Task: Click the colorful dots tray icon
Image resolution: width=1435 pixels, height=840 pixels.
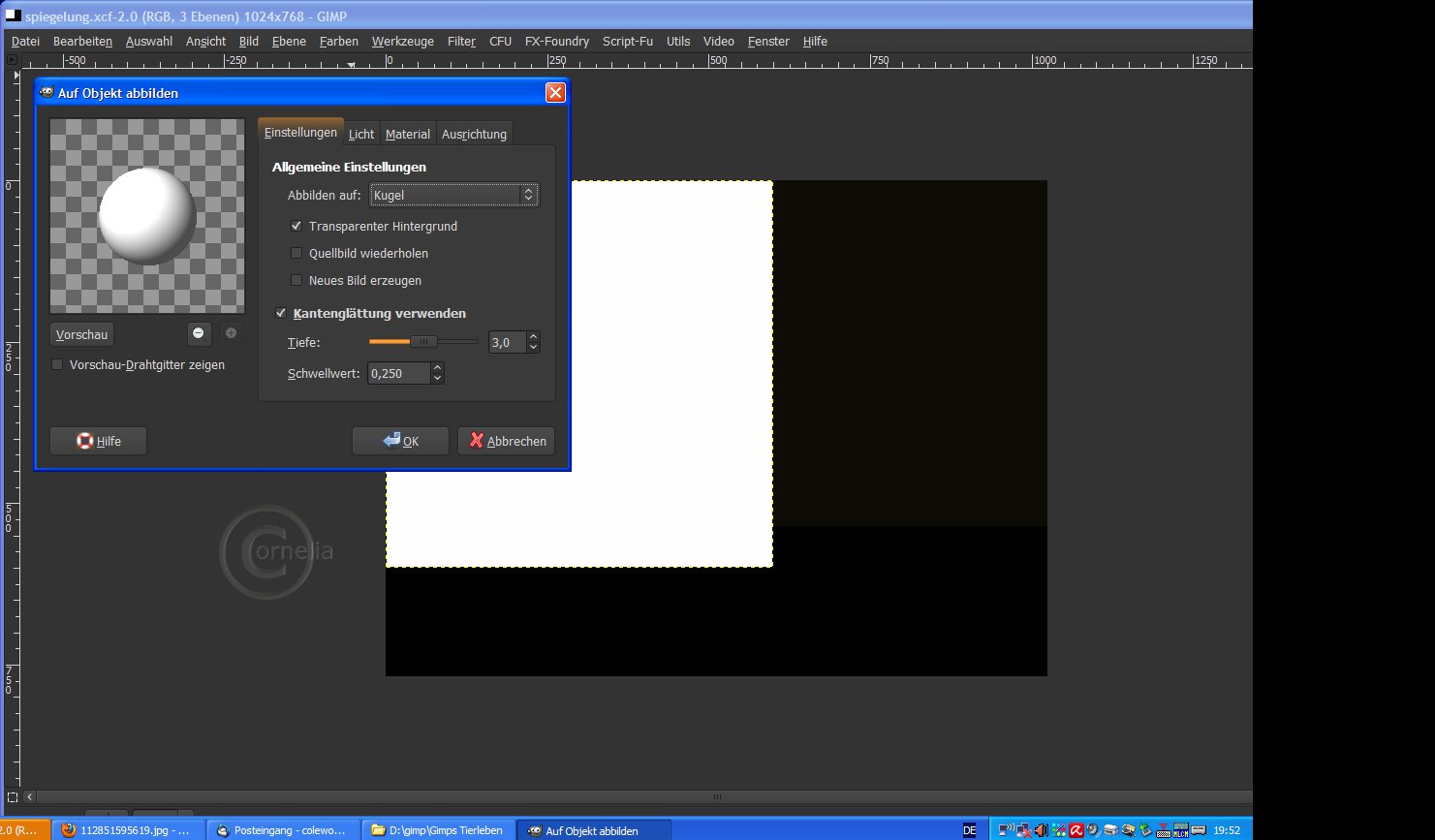Action: point(1059,830)
